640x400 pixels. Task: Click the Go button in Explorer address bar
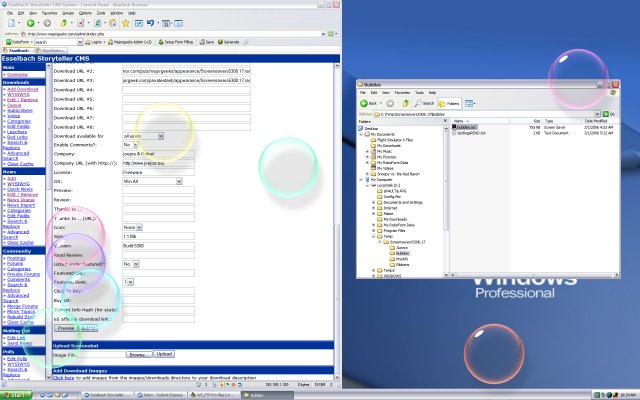pos(609,114)
